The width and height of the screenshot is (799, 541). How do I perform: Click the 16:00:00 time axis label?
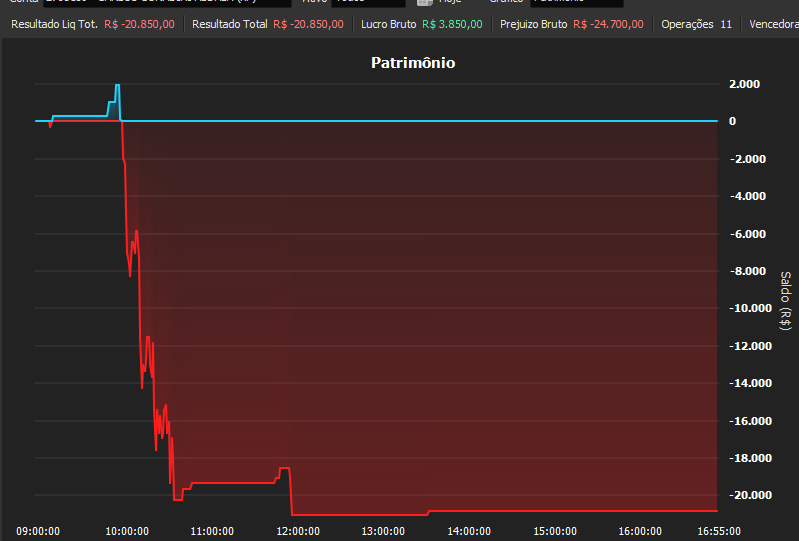(640, 531)
